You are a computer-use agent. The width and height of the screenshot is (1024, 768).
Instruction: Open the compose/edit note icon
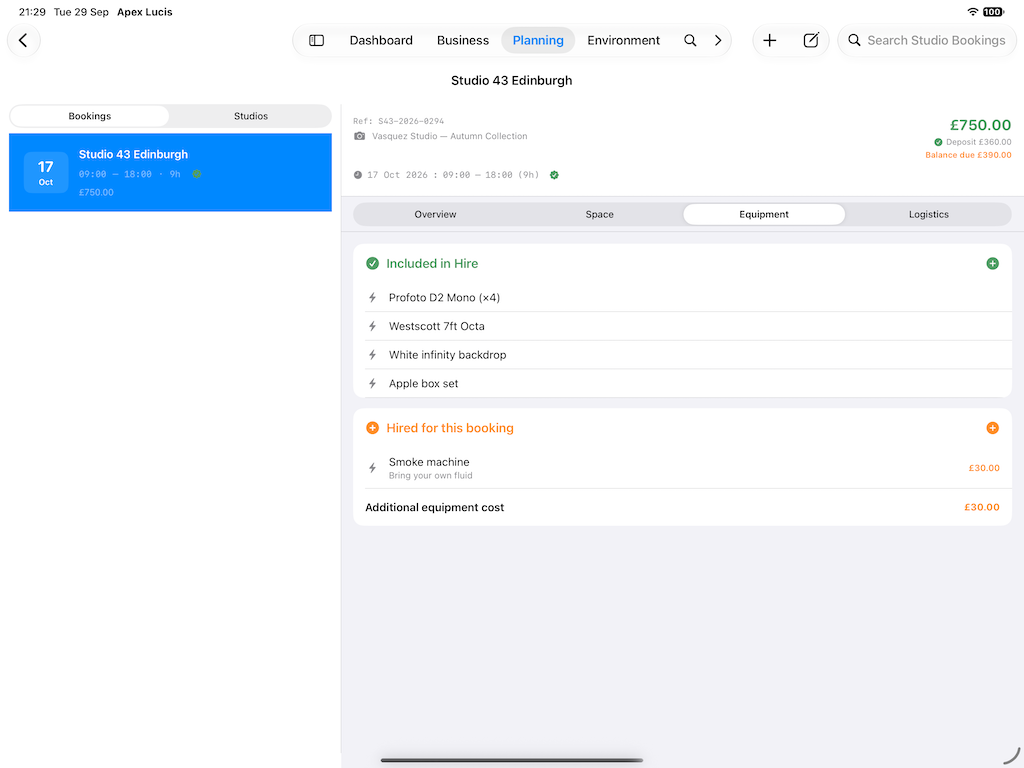coord(810,40)
